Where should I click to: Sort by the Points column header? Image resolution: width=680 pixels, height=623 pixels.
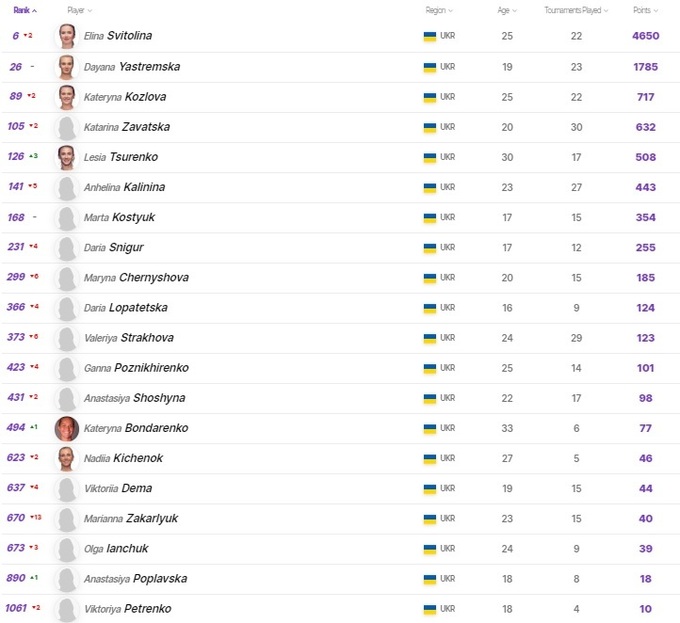click(x=645, y=9)
